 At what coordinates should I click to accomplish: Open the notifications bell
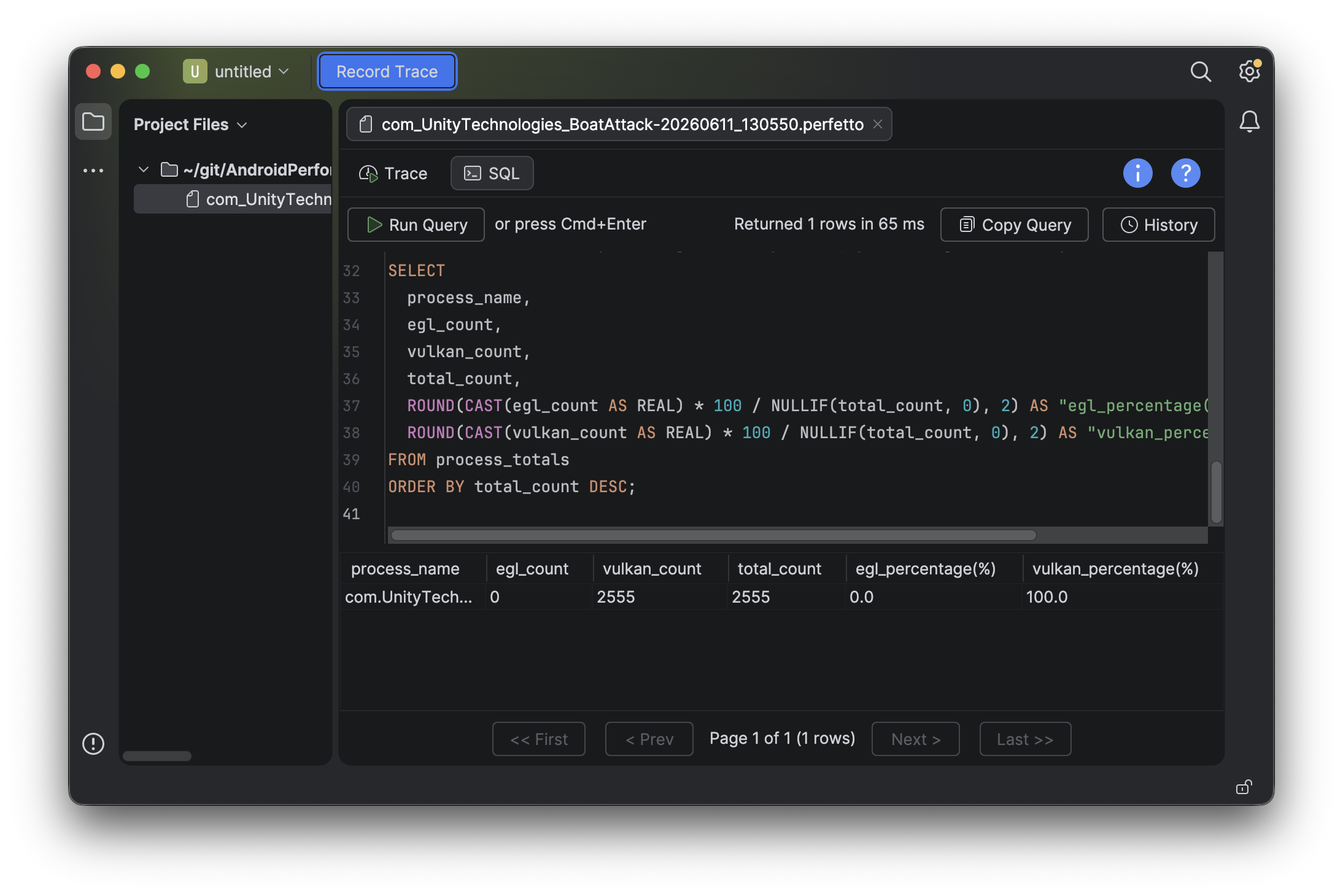tap(1249, 122)
